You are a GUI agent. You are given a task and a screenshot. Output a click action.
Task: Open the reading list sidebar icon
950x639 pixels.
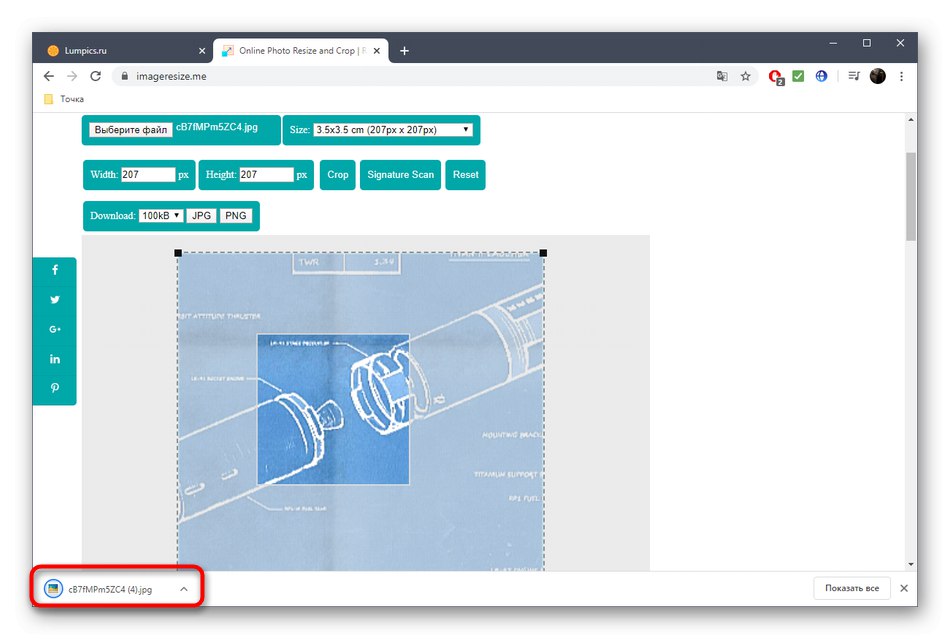(x=853, y=75)
